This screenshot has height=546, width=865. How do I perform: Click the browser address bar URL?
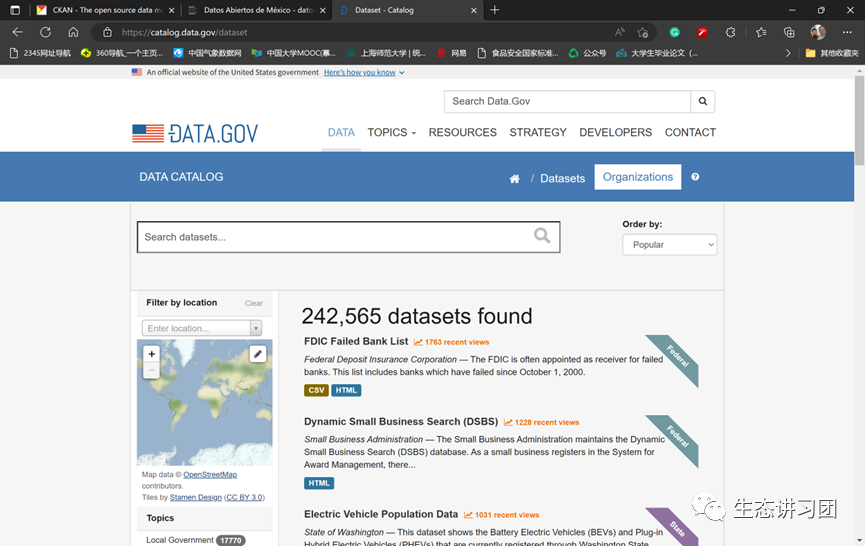(184, 33)
